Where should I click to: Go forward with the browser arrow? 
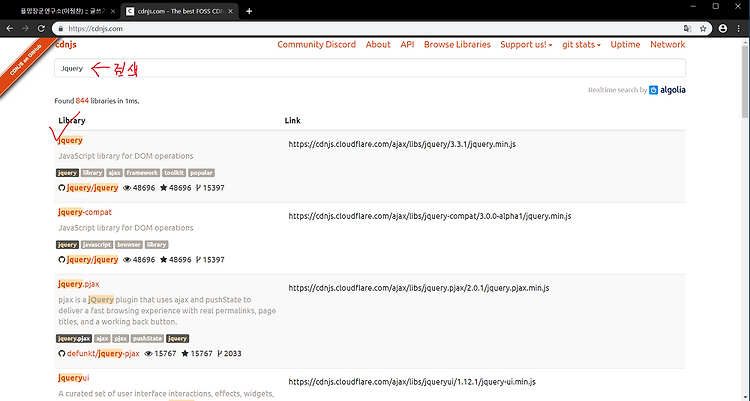pyautogui.click(x=25, y=29)
